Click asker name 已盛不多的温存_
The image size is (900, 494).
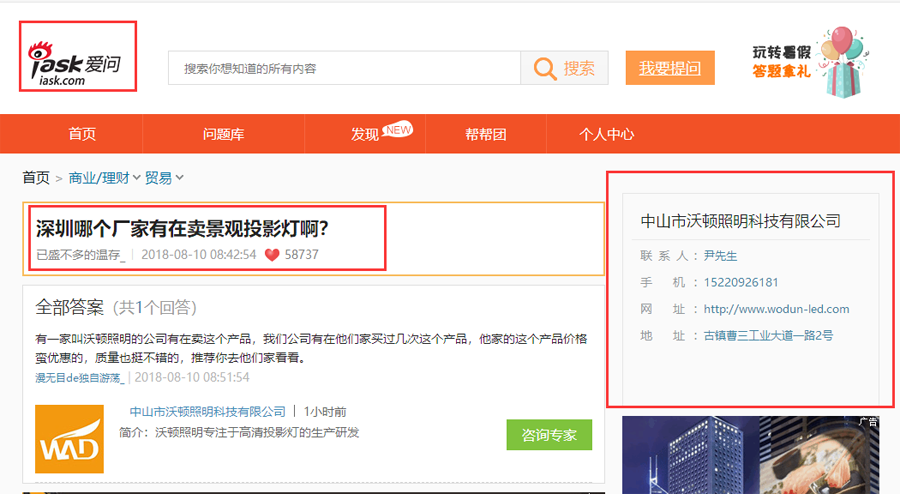click(80, 255)
